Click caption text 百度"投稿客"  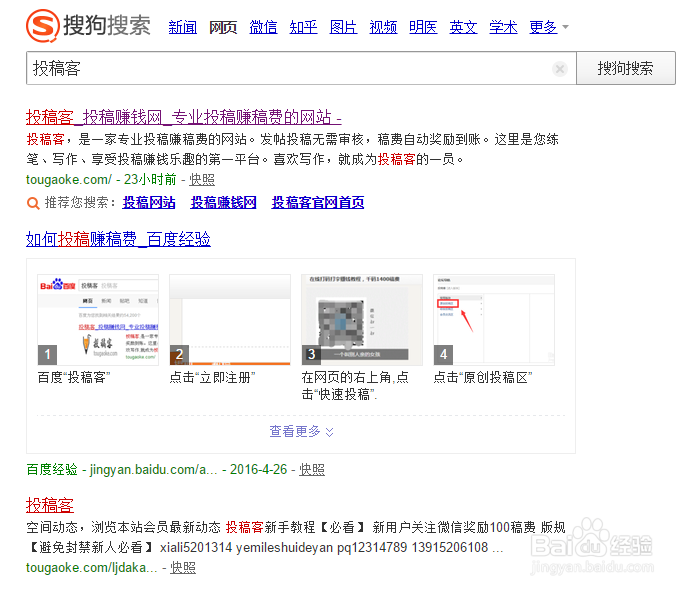coord(74,377)
